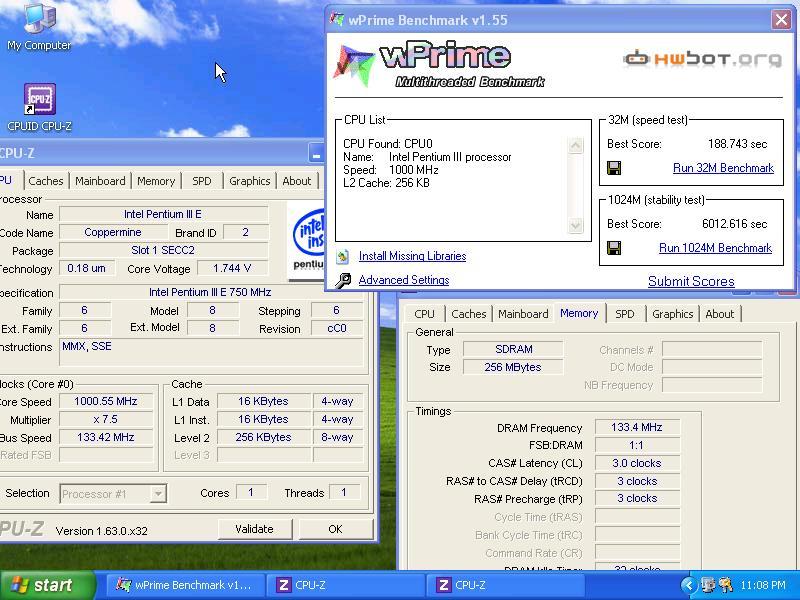Click OK button in CPU-Z
Screen dimensions: 800x600
point(335,529)
